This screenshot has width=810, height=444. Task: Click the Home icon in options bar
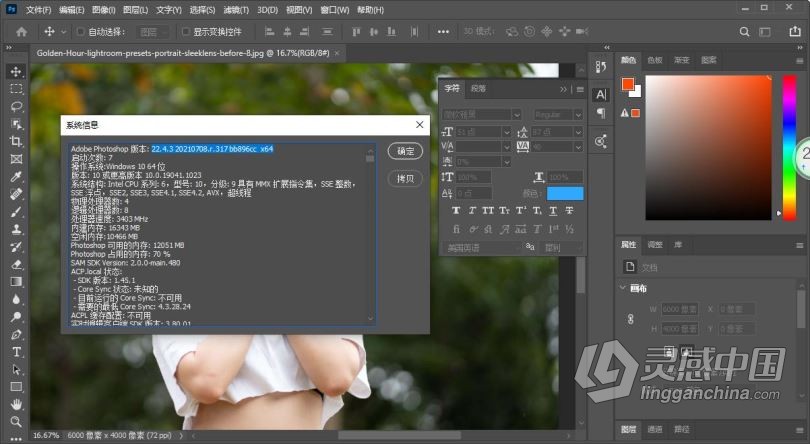coord(21,32)
